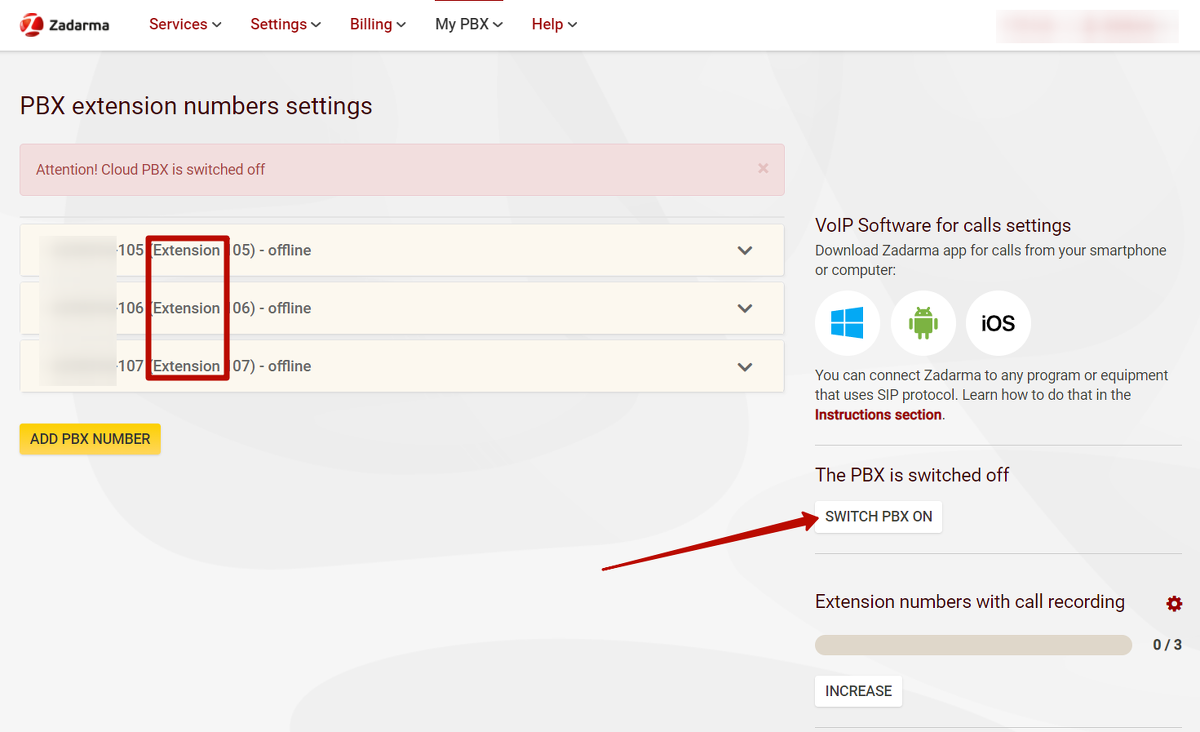Dismiss the Cloud PBX switched off alert

coord(763,169)
